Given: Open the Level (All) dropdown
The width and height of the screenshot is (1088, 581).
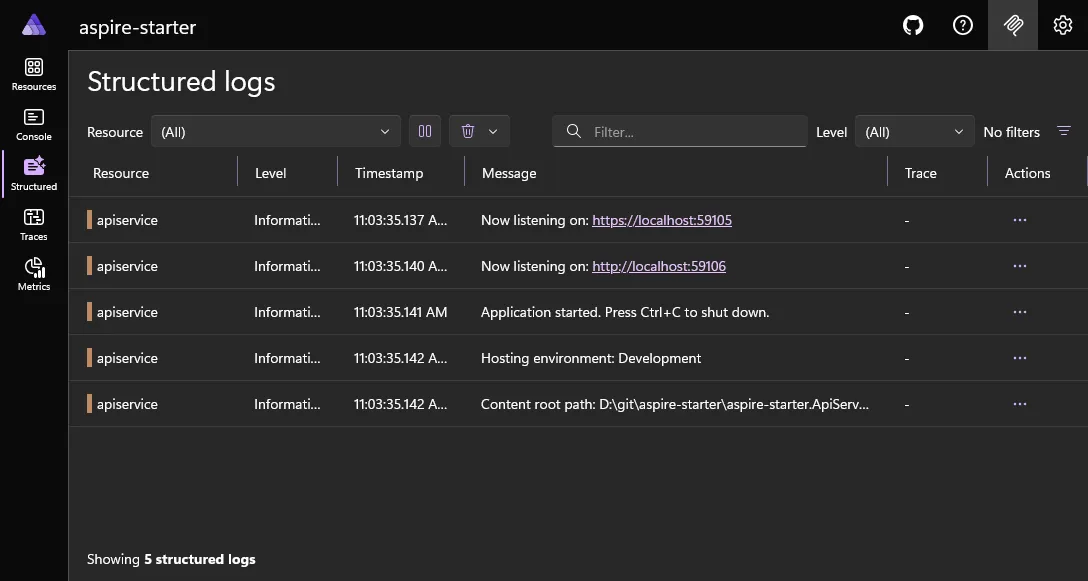Looking at the screenshot, I should (913, 131).
